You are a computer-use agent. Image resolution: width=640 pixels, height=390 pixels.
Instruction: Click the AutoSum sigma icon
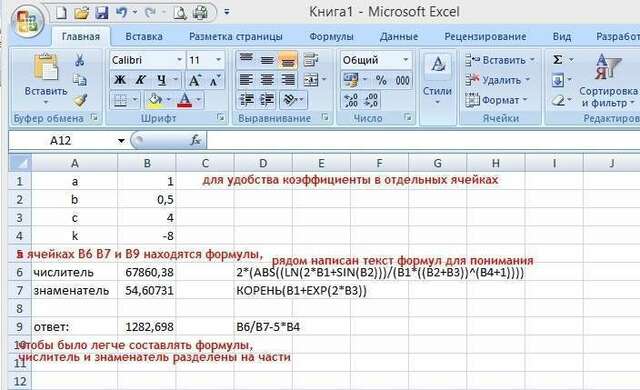tap(558, 60)
